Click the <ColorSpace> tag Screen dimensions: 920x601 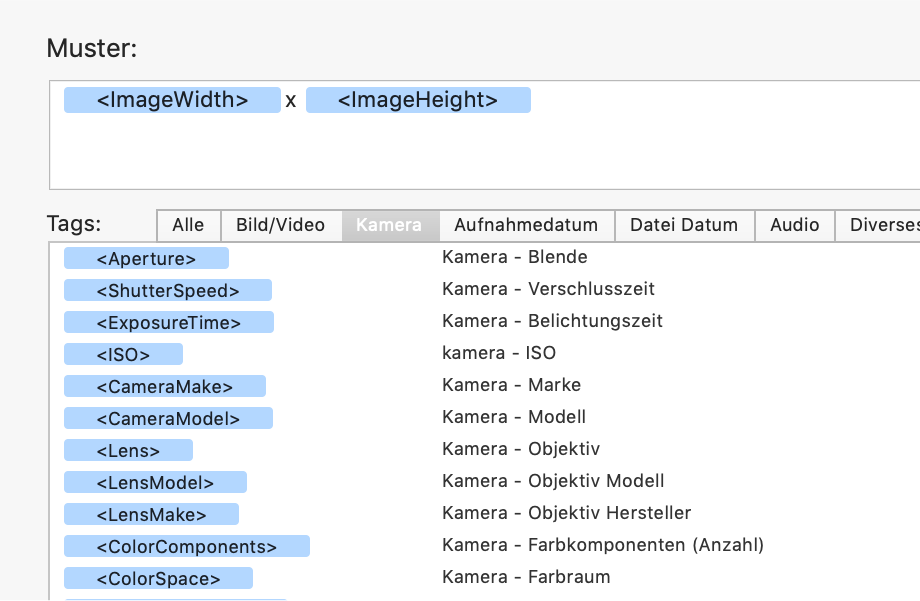(158, 579)
